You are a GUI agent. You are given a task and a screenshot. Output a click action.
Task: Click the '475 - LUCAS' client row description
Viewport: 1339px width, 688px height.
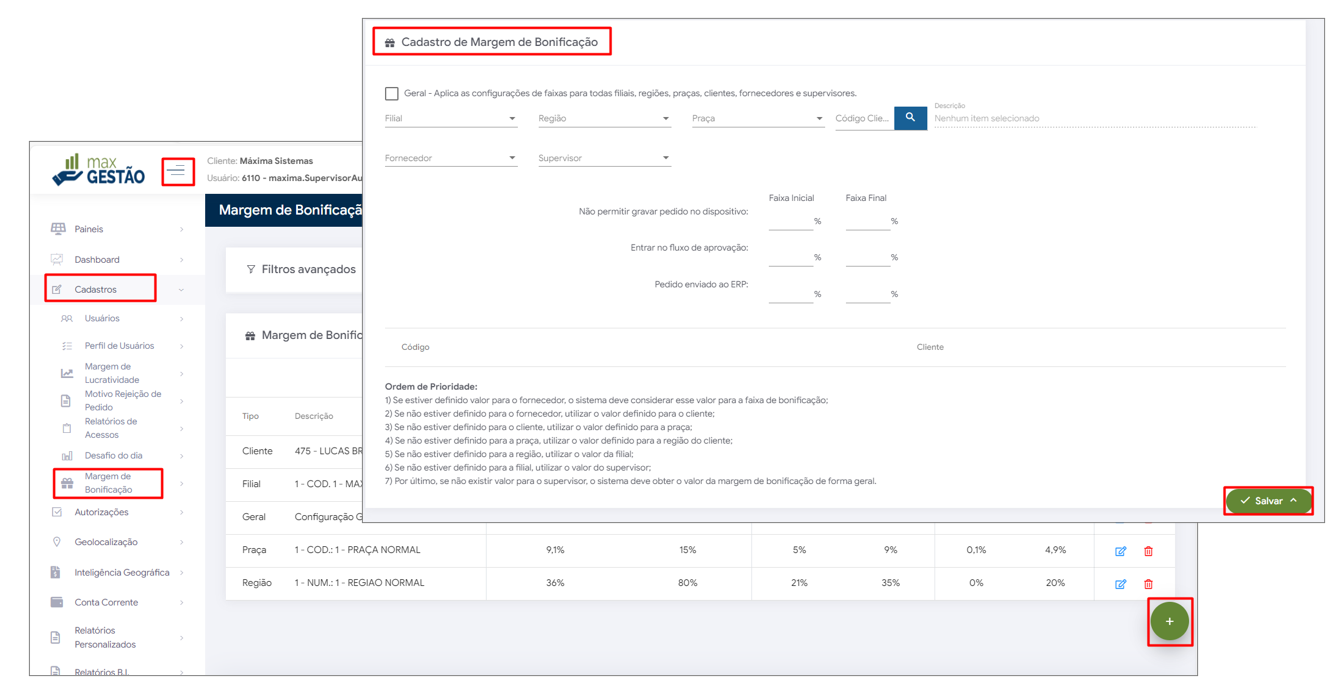(x=328, y=451)
